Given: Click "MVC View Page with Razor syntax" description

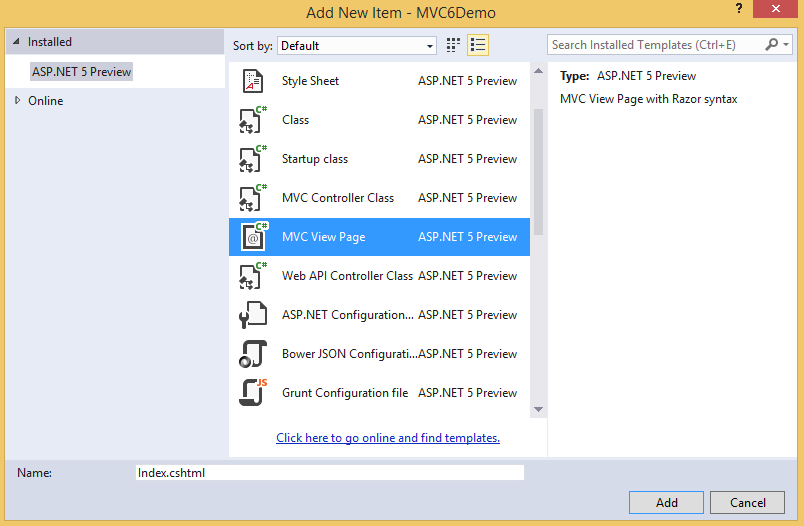Looking at the screenshot, I should [x=649, y=99].
